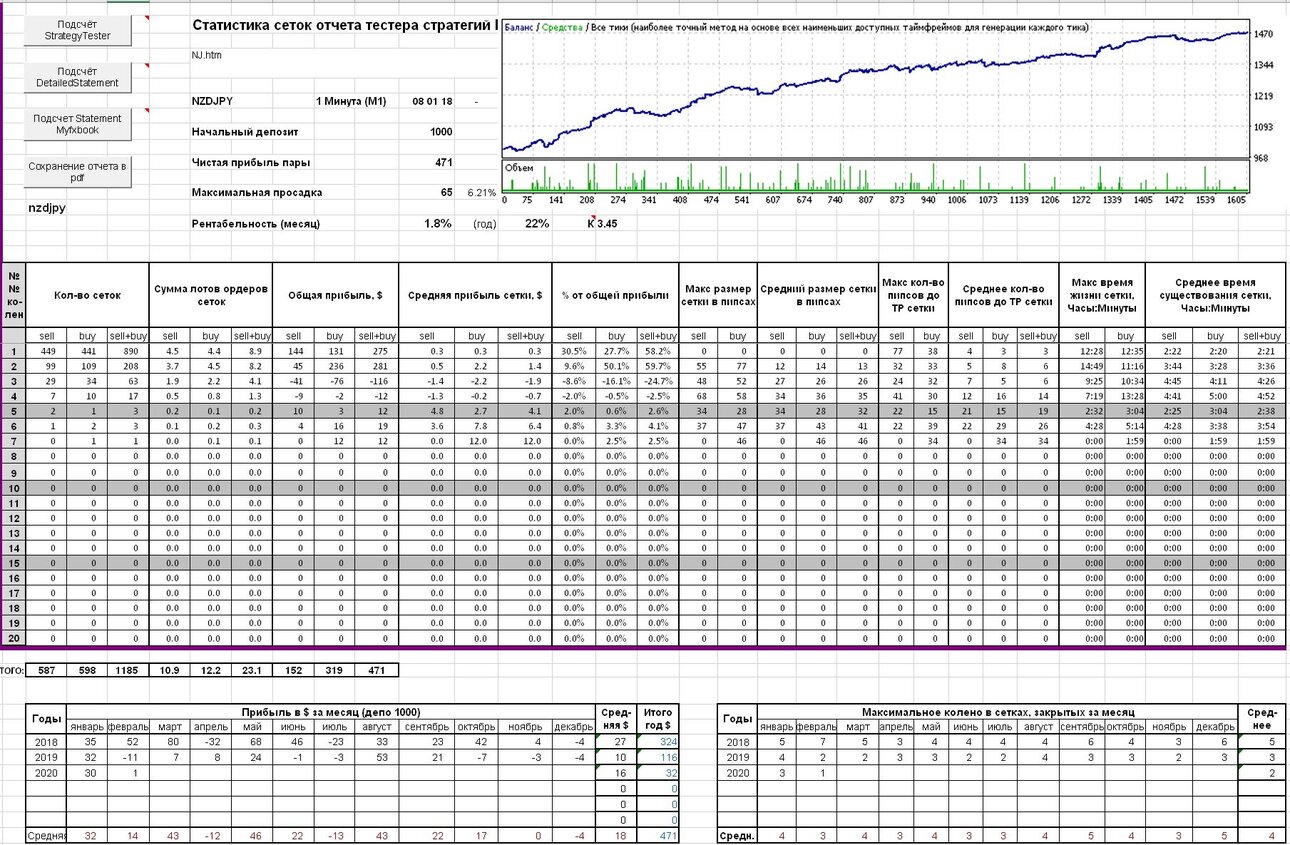Select the 'Средняя прибыль сетки, $' header
Image resolution: width=1290 pixels, height=845 pixels.
click(475, 295)
